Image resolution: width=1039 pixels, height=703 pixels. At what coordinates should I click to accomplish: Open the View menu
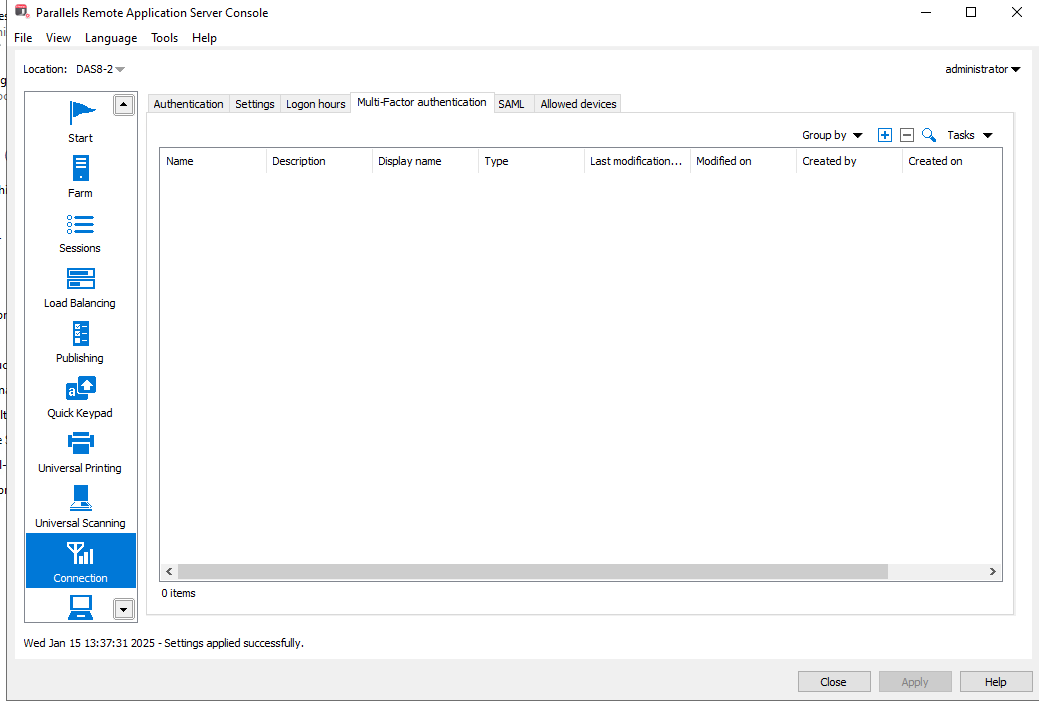point(58,38)
